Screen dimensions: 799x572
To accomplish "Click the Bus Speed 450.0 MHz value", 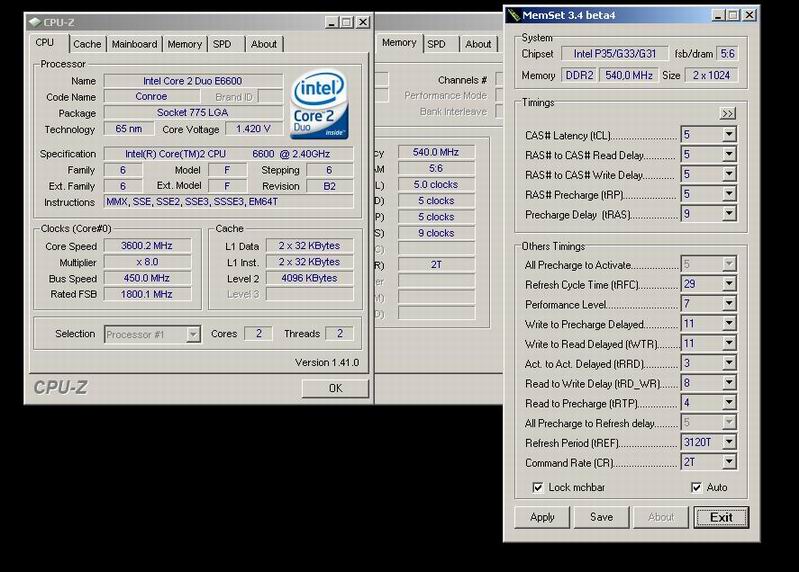I will 147,278.
